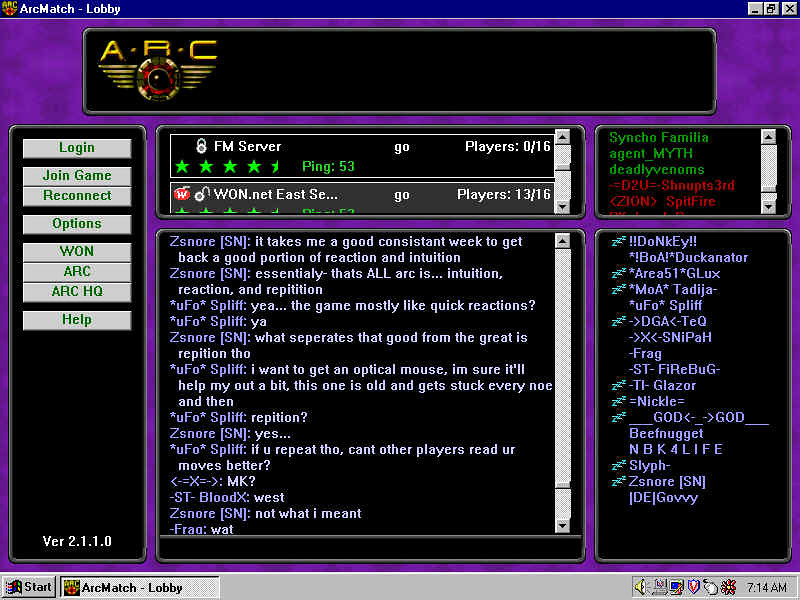Click the mouse icon in the system tray
Viewport: 800px width, 600px height.
[x=710, y=587]
